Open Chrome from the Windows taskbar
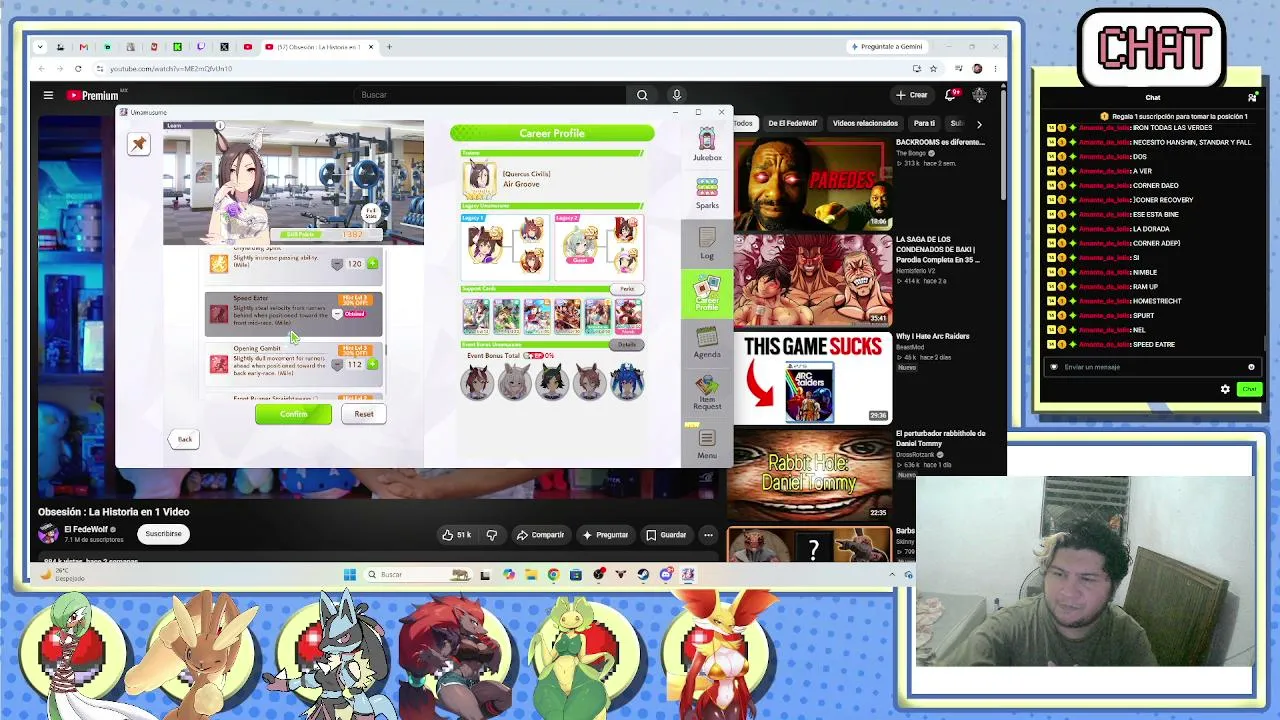Image resolution: width=1280 pixels, height=720 pixels. pos(553,575)
